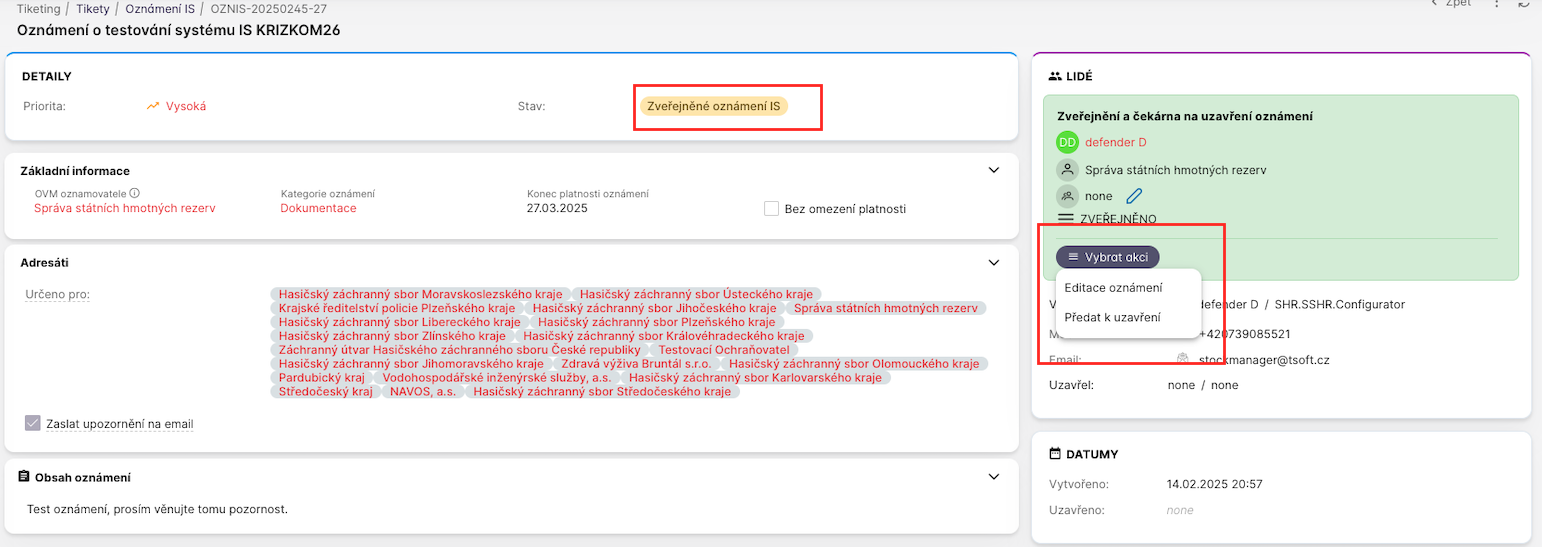Collapse the Adresáti section chevron
This screenshot has height=547, width=1542.
(x=993, y=262)
